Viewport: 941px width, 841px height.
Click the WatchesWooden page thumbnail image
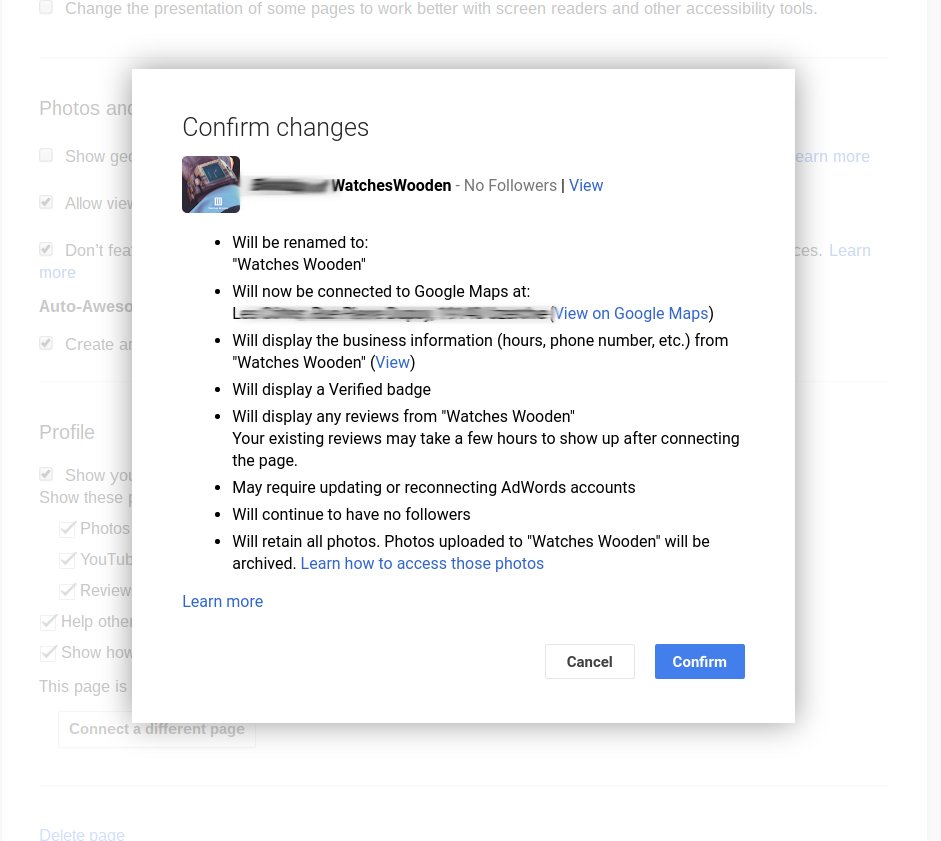point(211,184)
